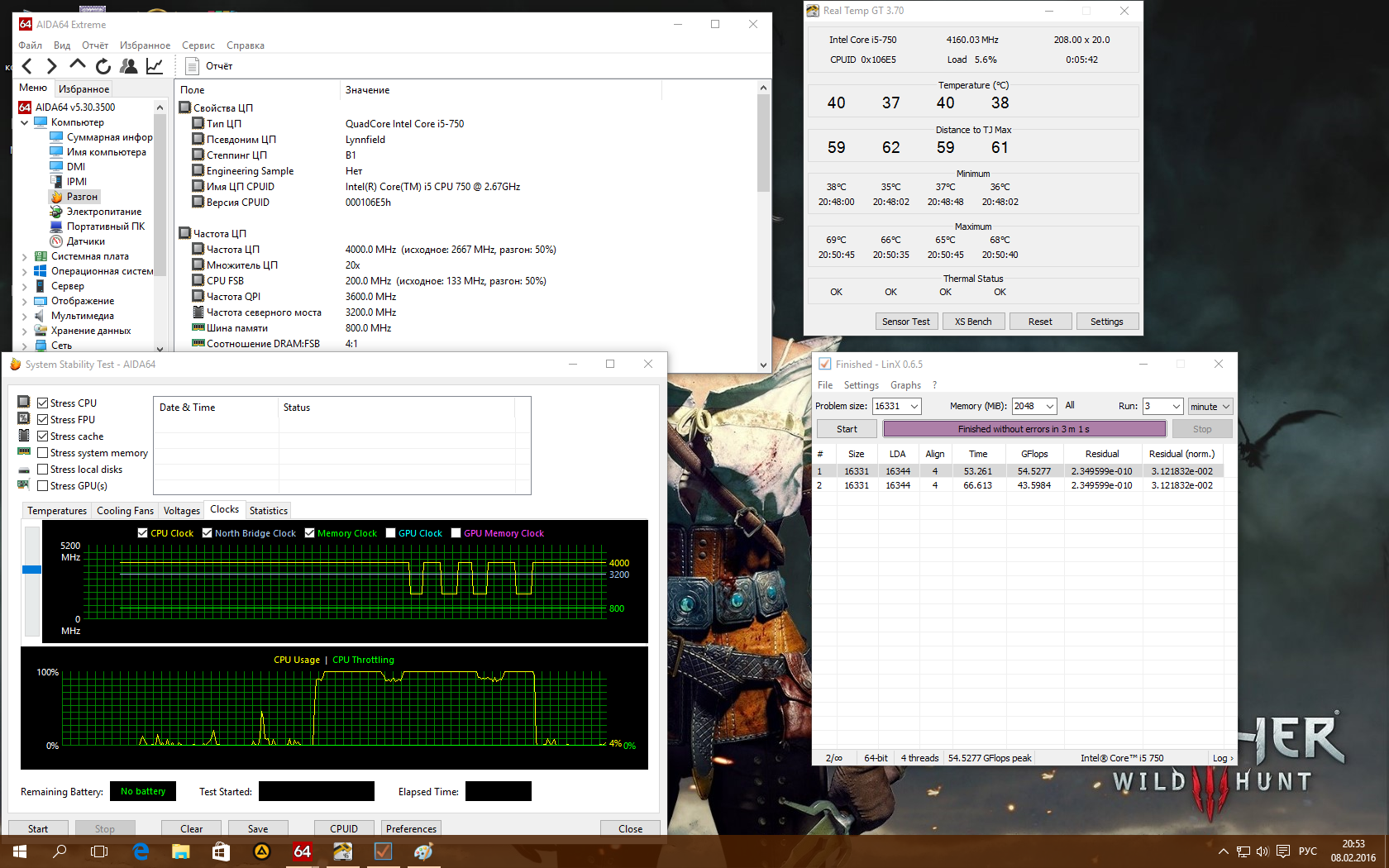Viewport: 1389px width, 868px height.
Task: Click the Start button Windows logo
Action: pyautogui.click(x=20, y=851)
